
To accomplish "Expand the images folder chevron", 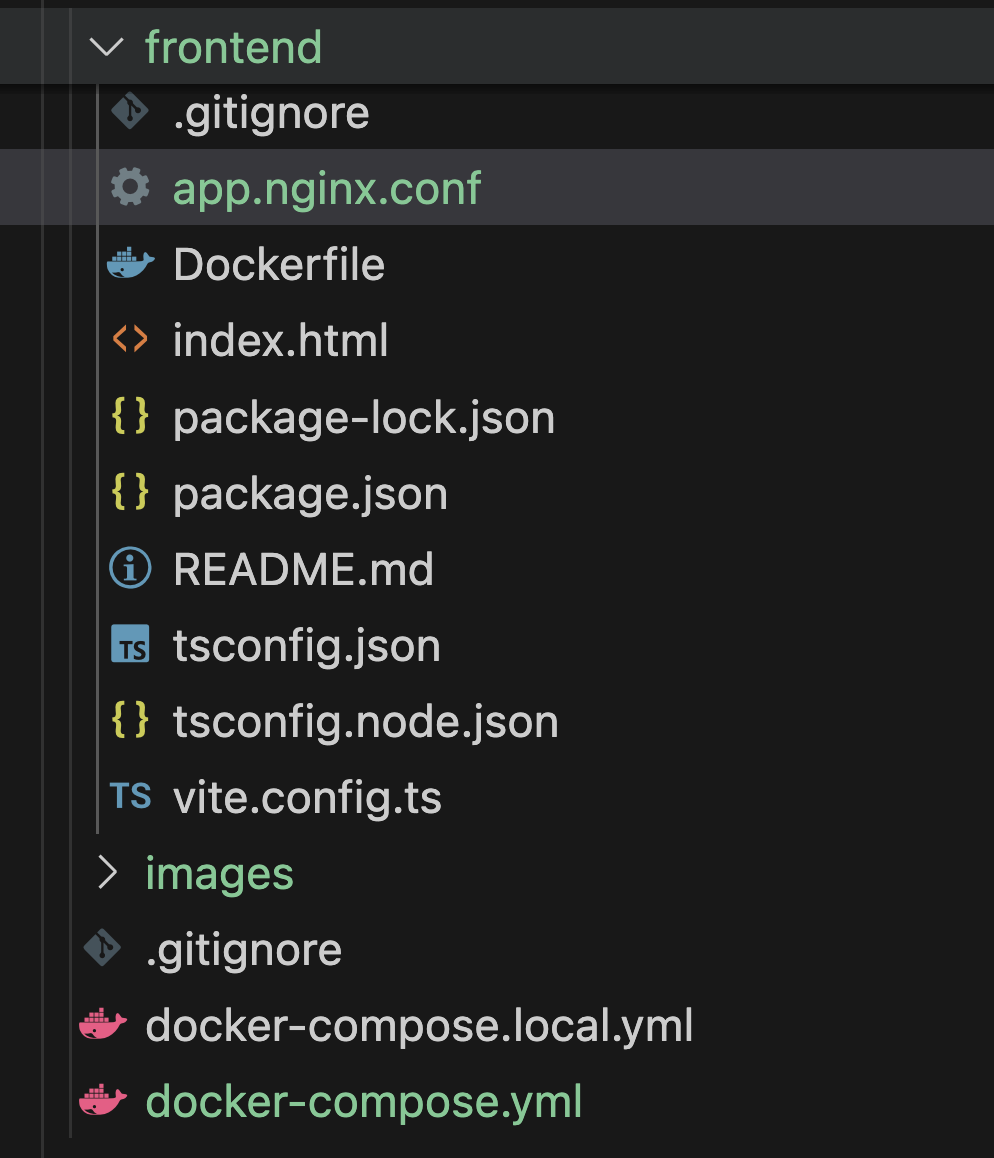I will click(106, 874).
